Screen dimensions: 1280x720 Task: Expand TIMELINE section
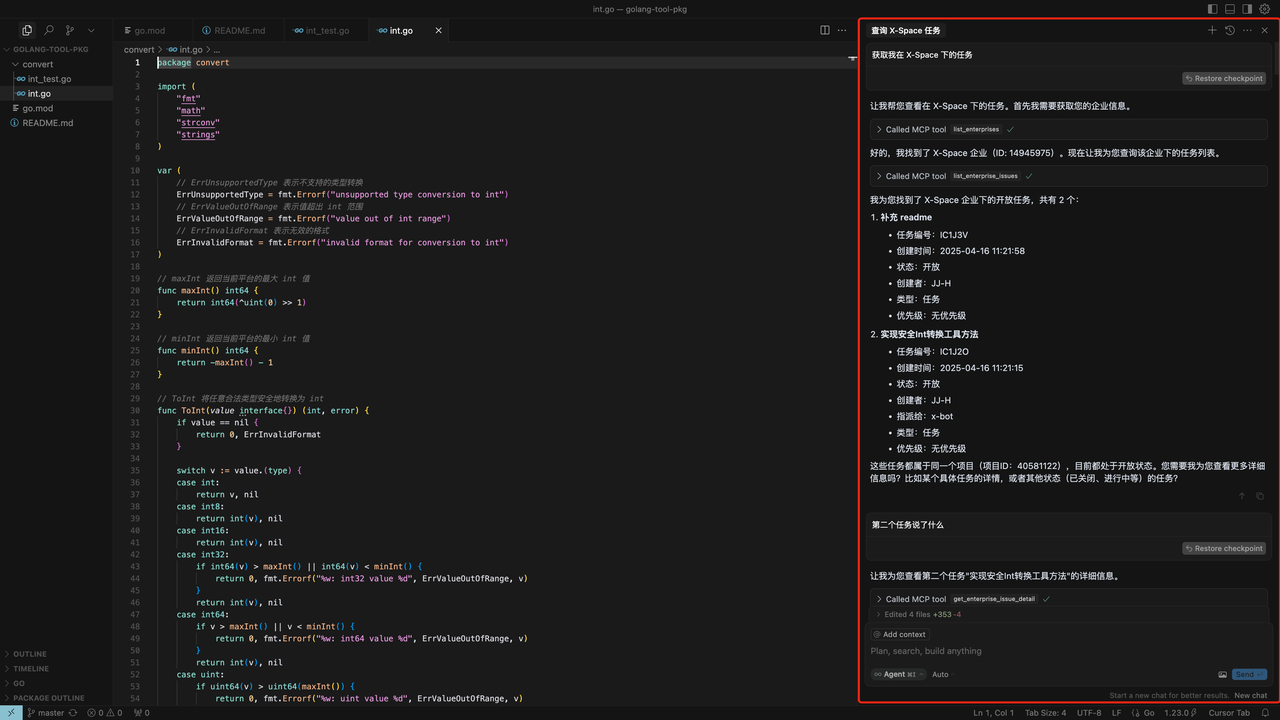(56, 669)
